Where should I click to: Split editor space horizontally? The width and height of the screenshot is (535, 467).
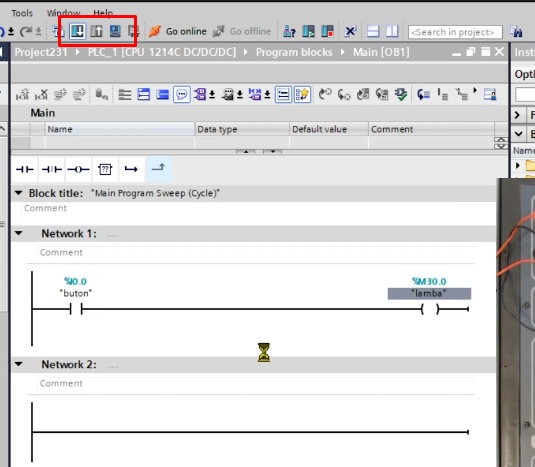[x=373, y=32]
